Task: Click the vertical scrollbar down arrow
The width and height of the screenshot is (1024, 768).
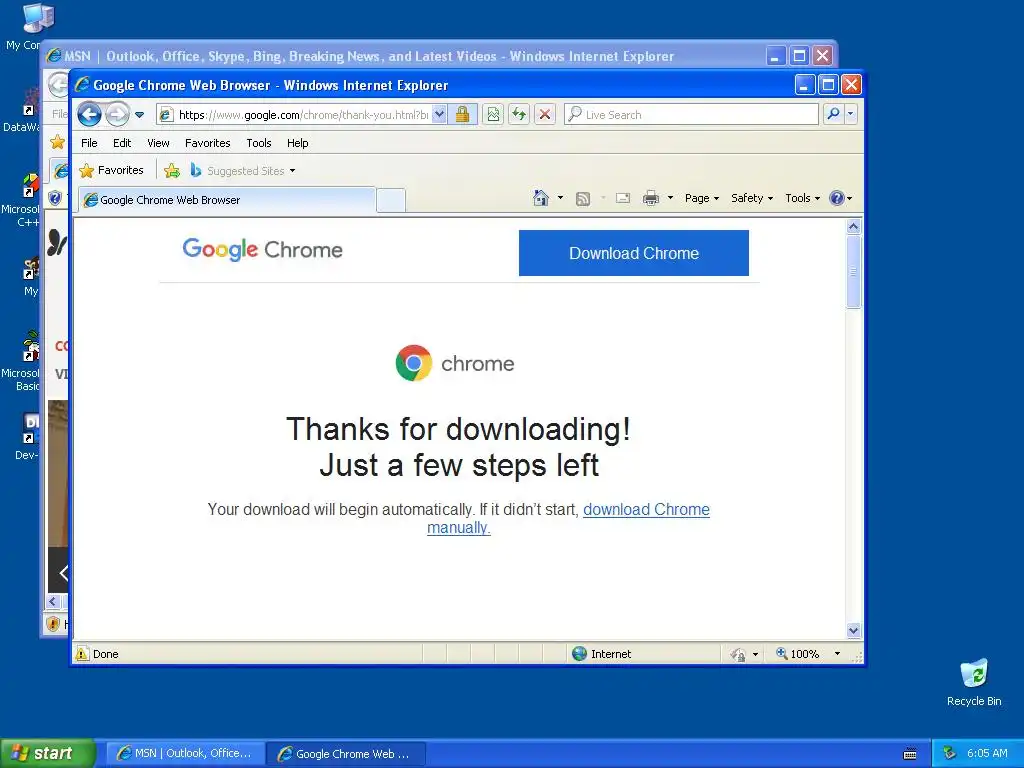Action: click(853, 631)
